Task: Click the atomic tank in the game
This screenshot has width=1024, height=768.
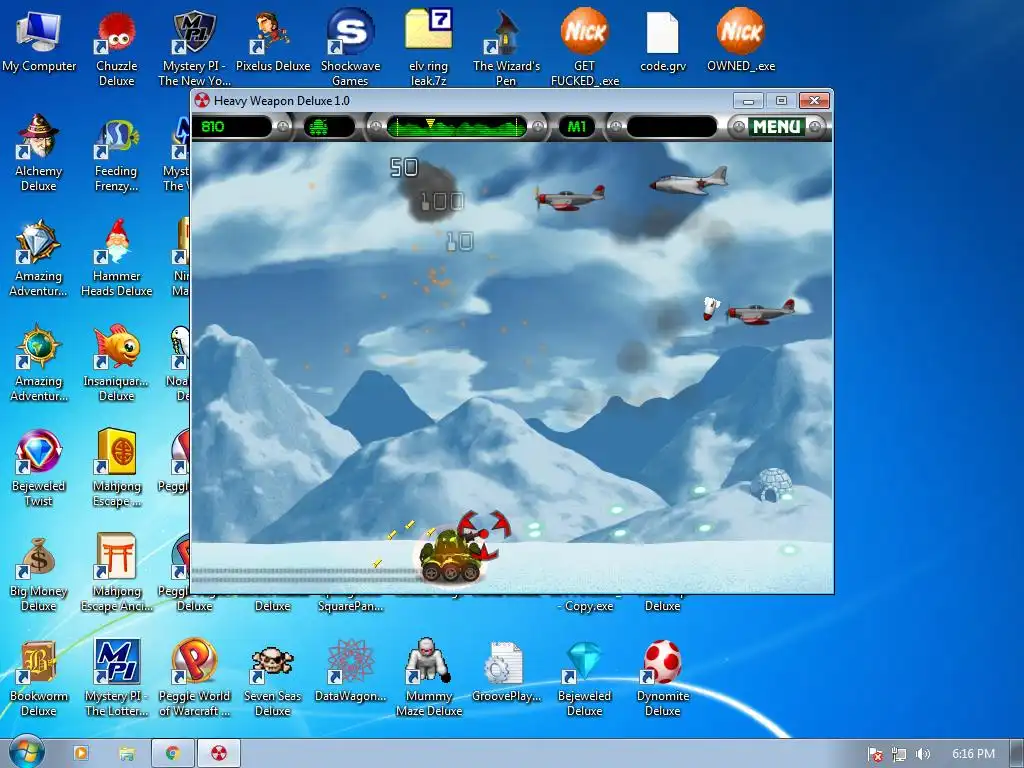Action: pos(451,555)
